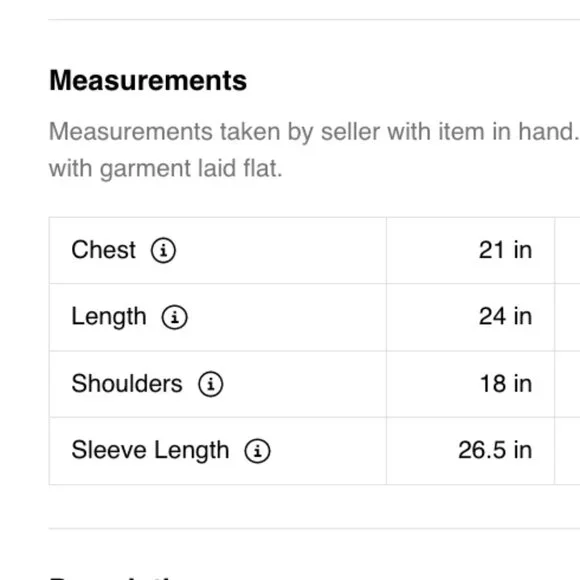580x580 pixels.
Task: Select the 18 in shoulders value
Action: click(506, 384)
